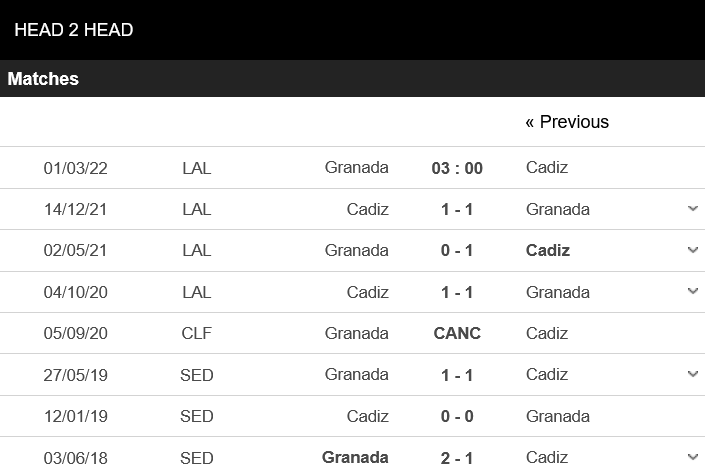Expand the 03/06/18 match details chevron
705x476 pixels.
point(692,457)
